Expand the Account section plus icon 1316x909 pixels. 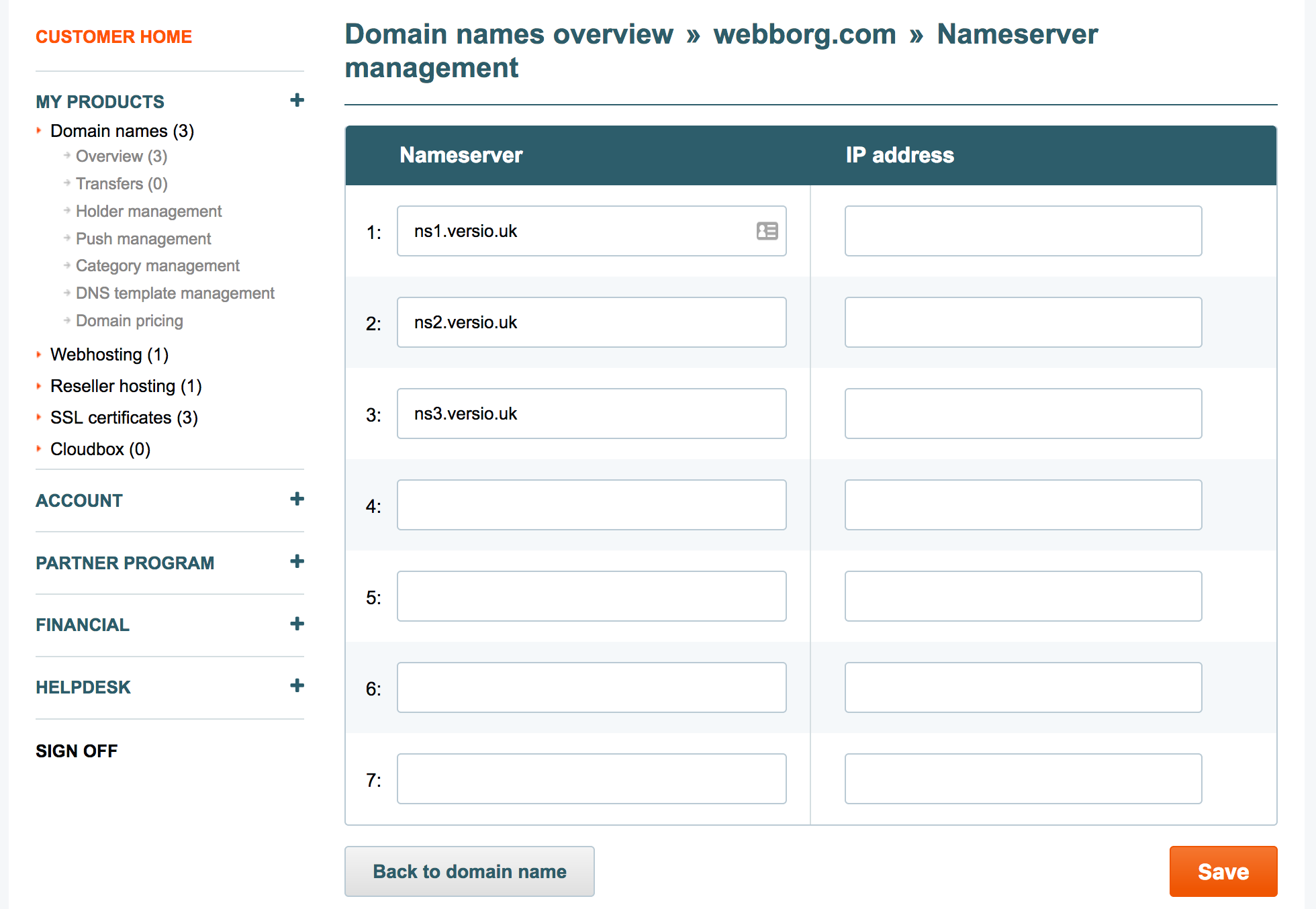coord(297,499)
